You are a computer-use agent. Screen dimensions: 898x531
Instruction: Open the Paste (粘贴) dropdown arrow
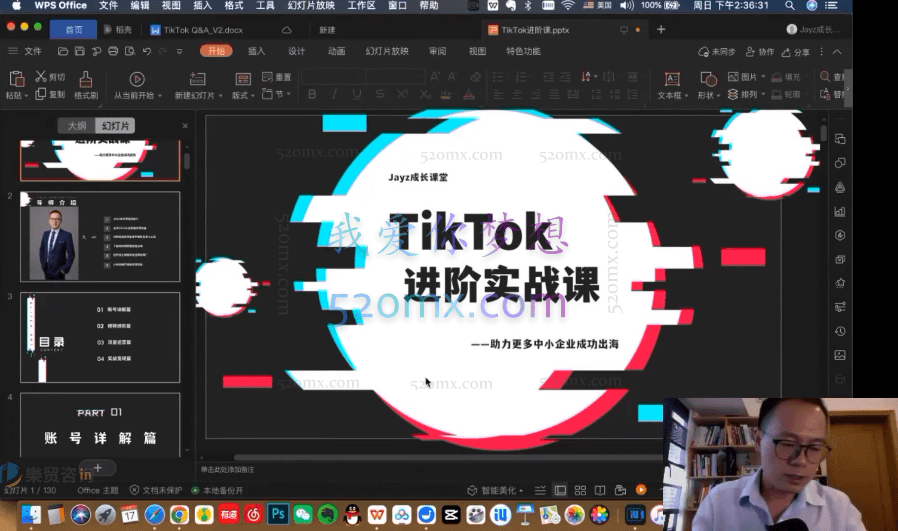pyautogui.click(x=26, y=96)
